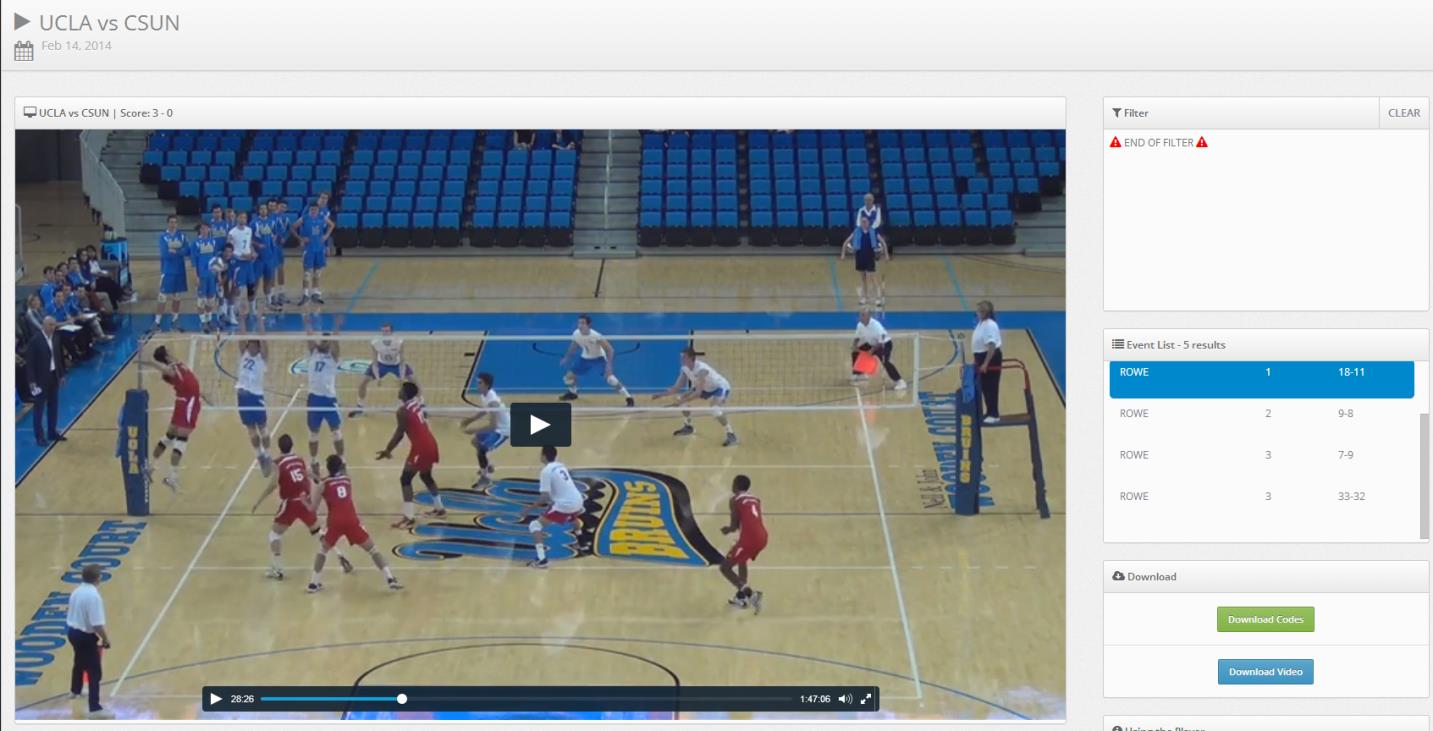The width and height of the screenshot is (1433, 731).
Task: Select the ROWE set 1 18-11 event
Action: 1262,379
